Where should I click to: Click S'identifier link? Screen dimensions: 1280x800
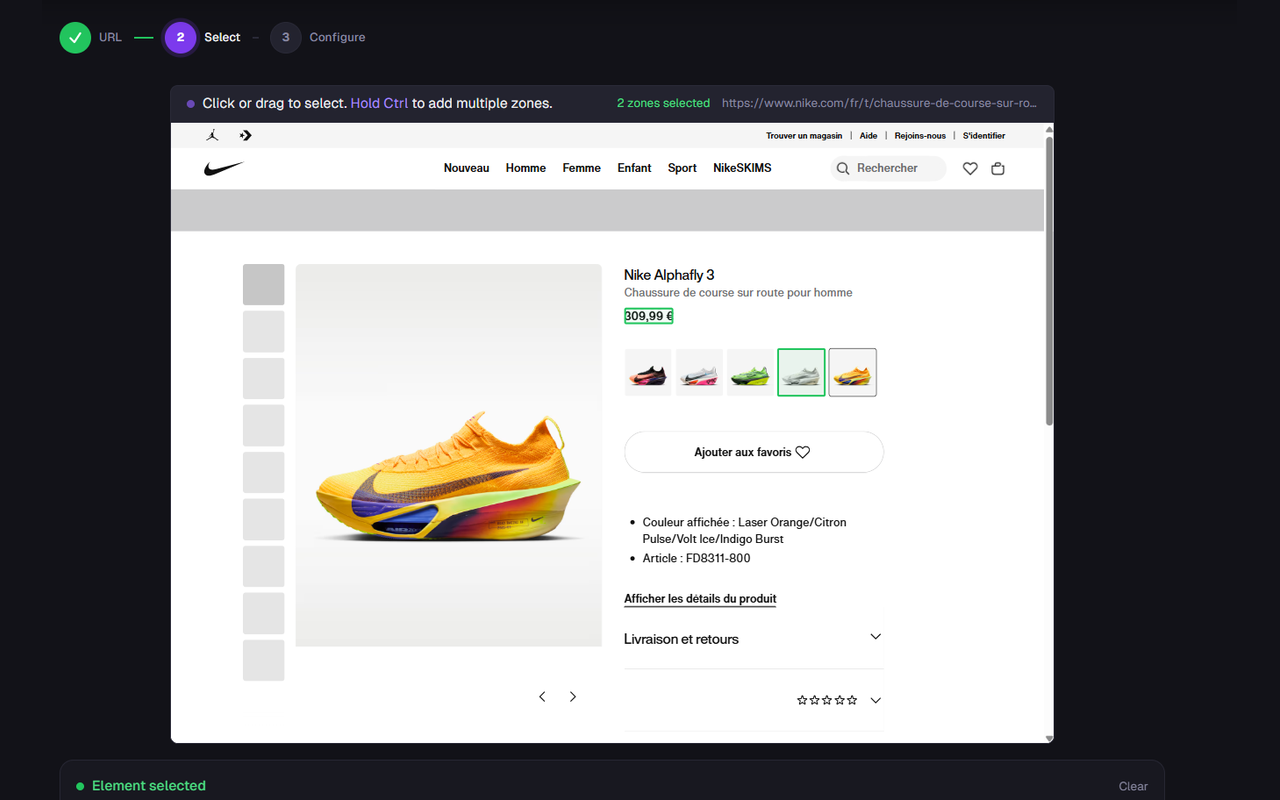984,136
